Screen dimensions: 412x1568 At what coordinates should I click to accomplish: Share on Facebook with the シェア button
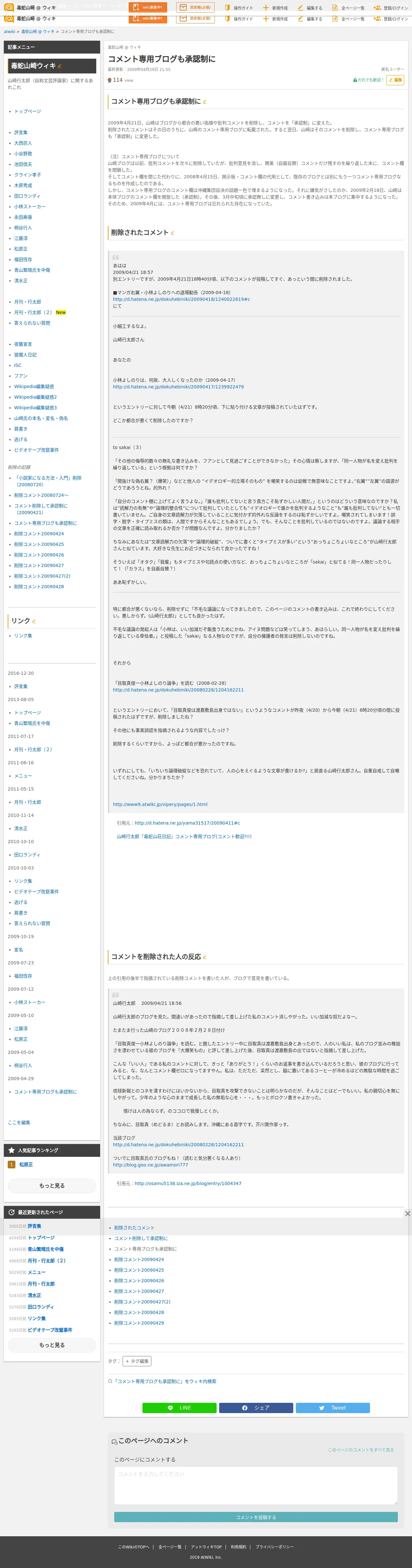point(256,1408)
